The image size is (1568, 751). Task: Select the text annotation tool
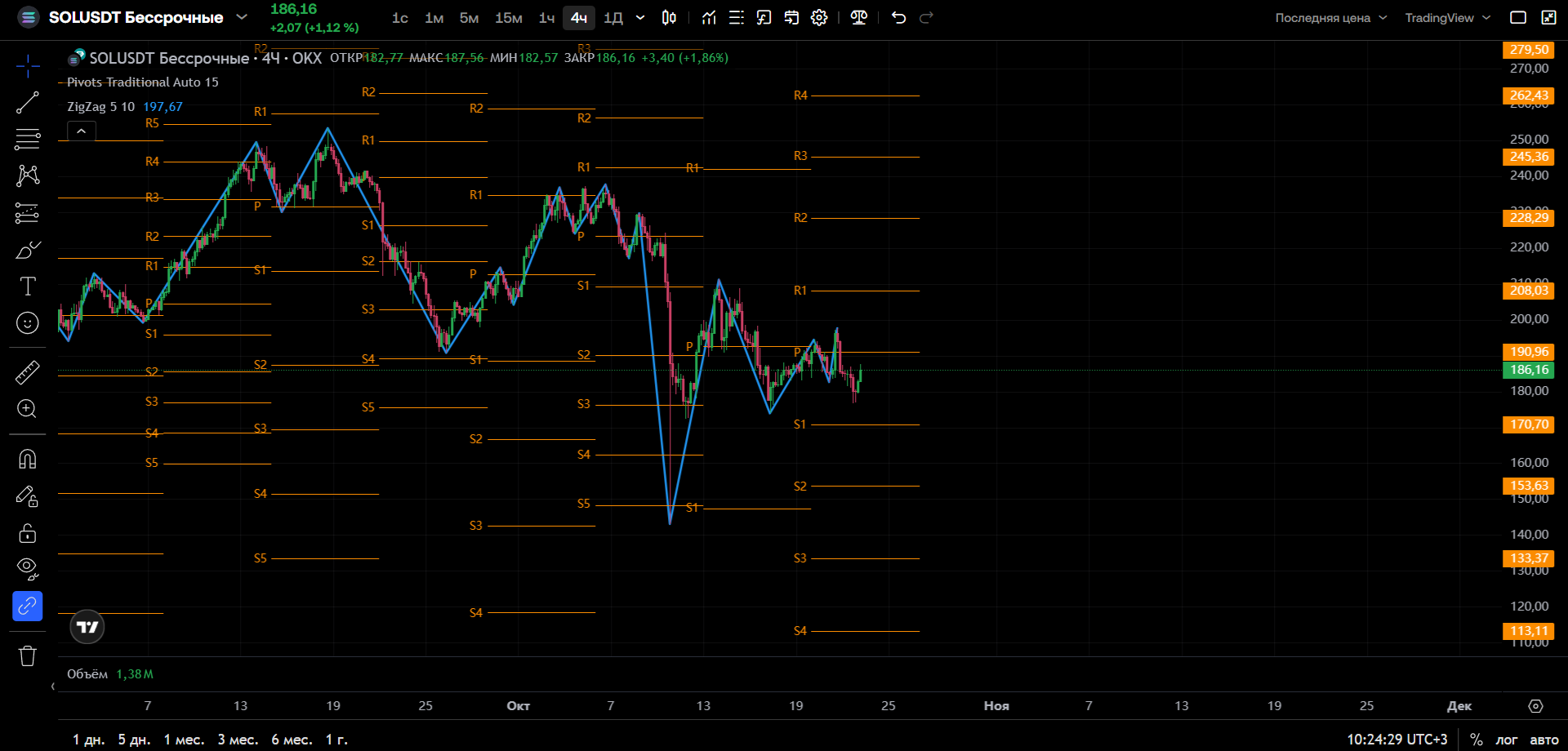pyautogui.click(x=28, y=287)
